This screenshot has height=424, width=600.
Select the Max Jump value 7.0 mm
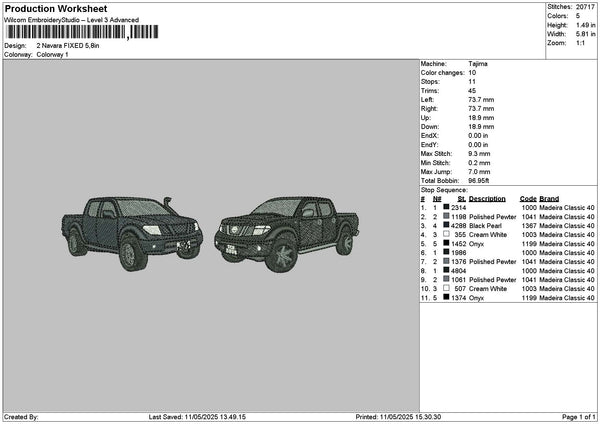click(479, 172)
